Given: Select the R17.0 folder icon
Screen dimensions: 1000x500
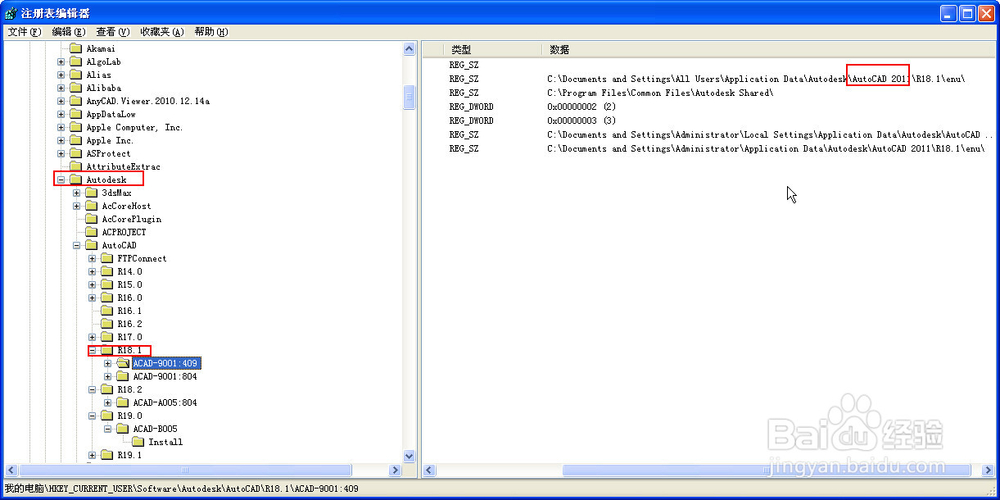Looking at the screenshot, I should (107, 337).
